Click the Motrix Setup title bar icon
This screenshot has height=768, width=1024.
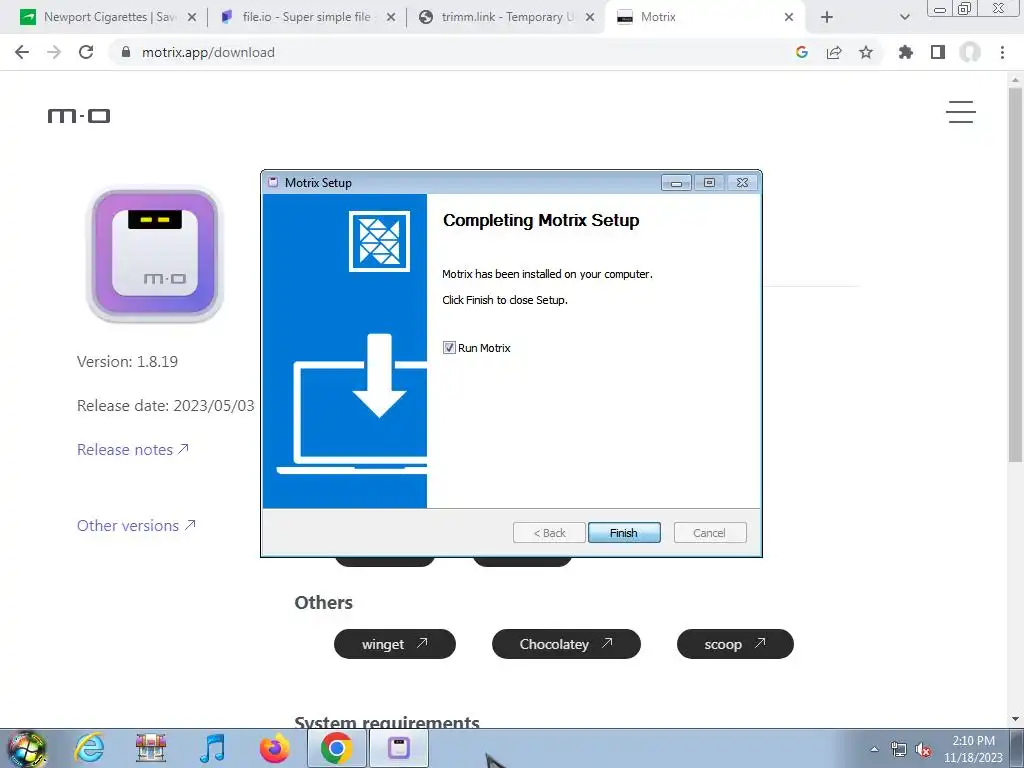point(274,182)
